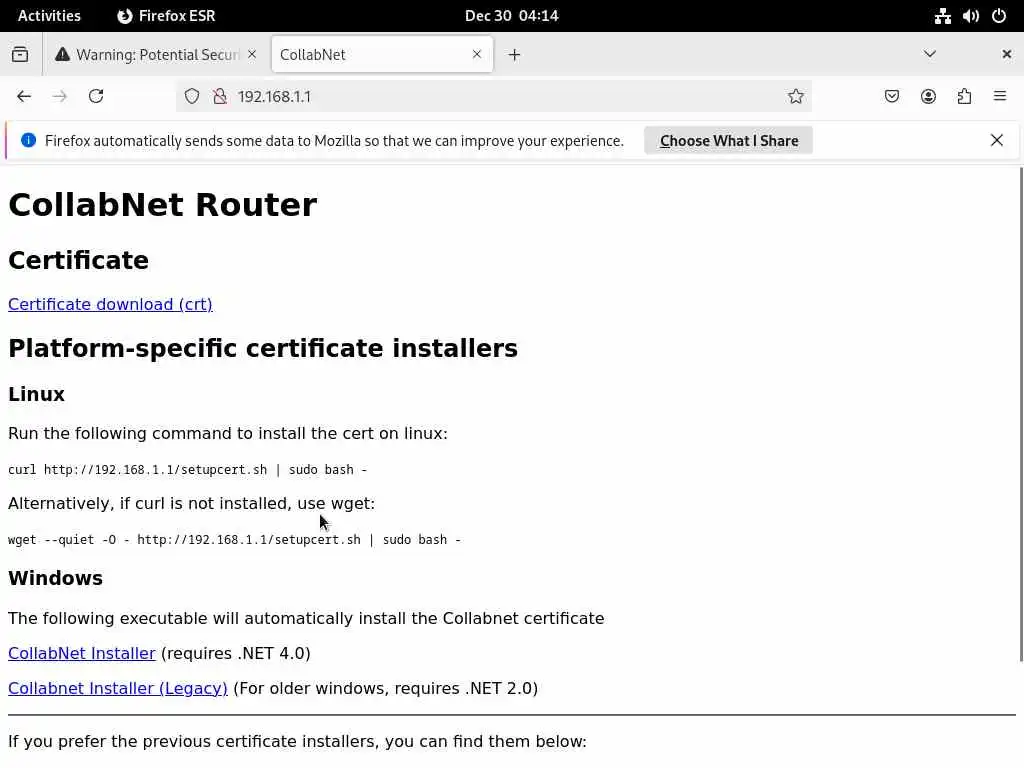1024x768 pixels.
Task: Open Save to Pocket icon
Action: (892, 97)
